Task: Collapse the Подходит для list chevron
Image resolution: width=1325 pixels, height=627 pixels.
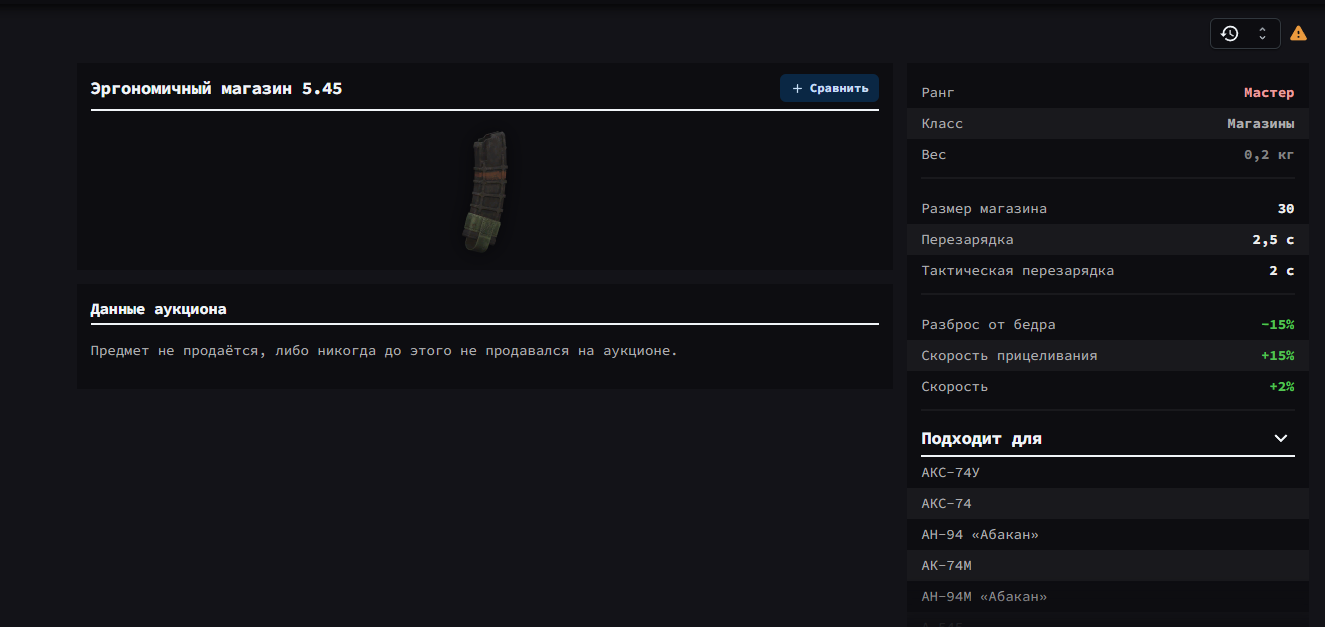Action: click(1280, 439)
